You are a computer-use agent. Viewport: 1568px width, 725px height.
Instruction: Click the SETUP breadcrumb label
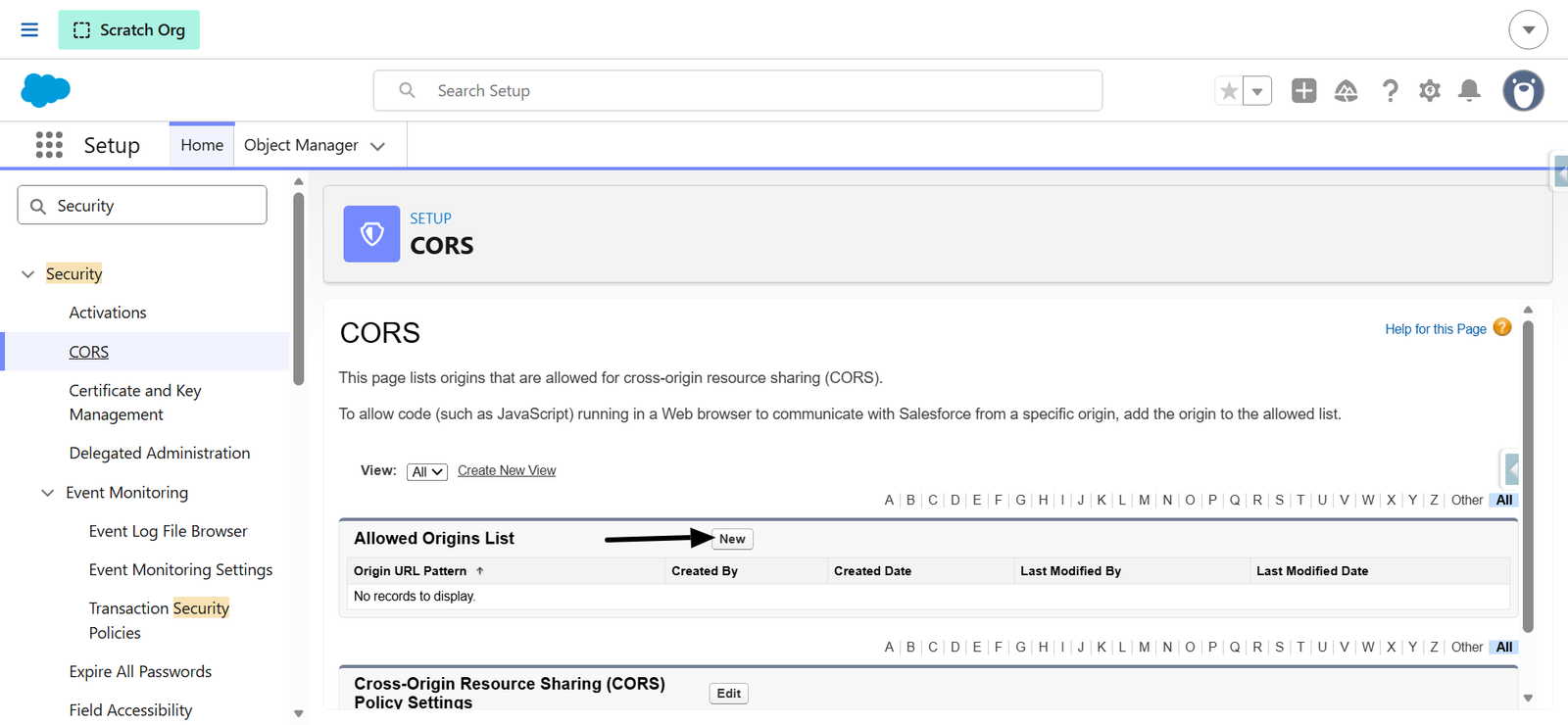point(430,218)
